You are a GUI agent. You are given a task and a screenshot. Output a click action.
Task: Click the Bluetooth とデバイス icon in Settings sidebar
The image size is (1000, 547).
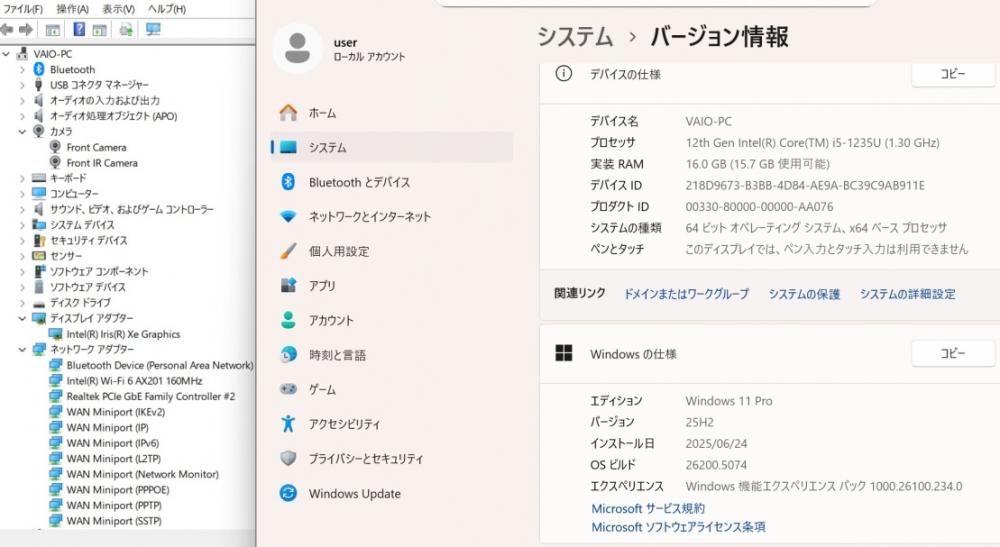pyautogui.click(x=288, y=182)
